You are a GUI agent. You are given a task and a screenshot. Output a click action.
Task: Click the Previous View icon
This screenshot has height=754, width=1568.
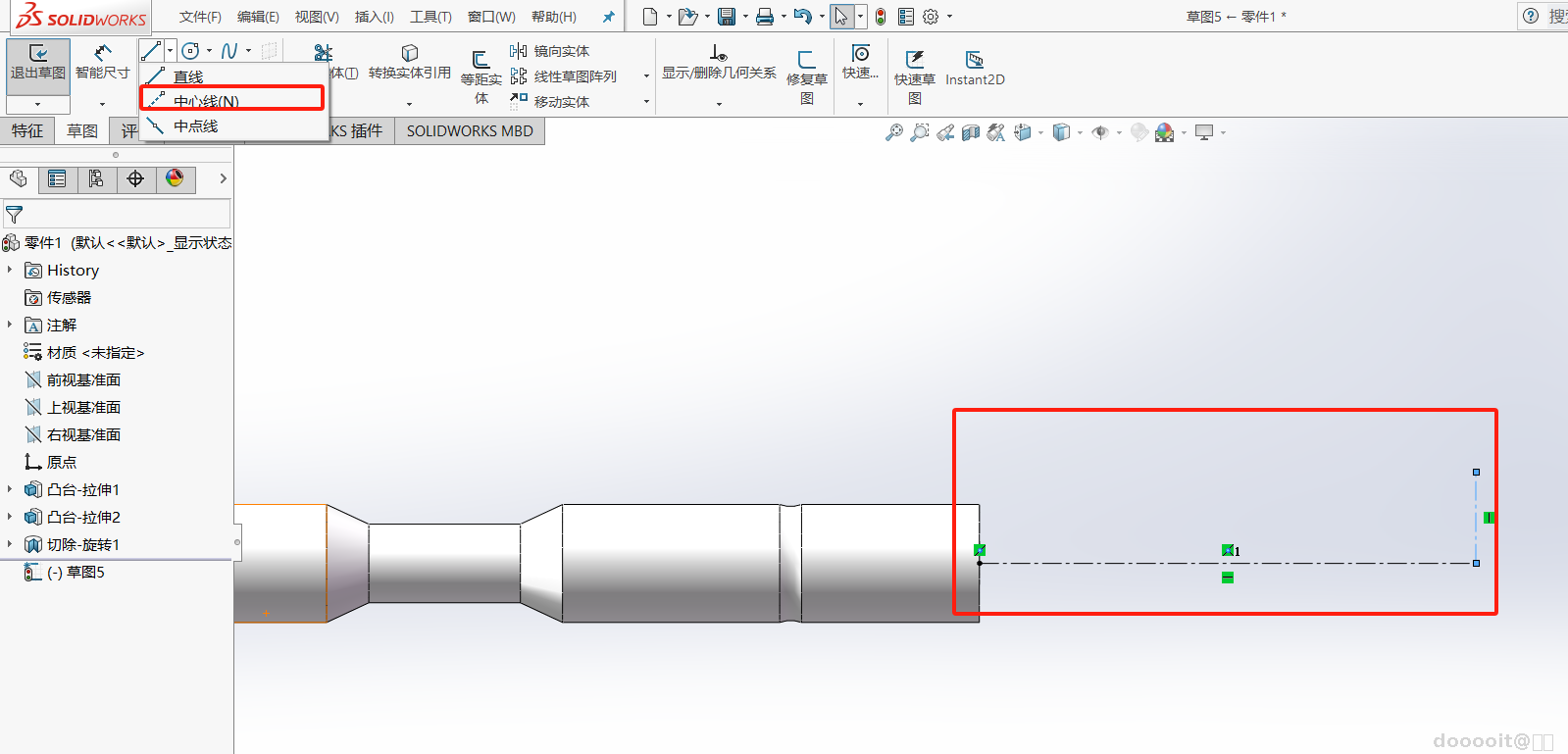[x=945, y=132]
